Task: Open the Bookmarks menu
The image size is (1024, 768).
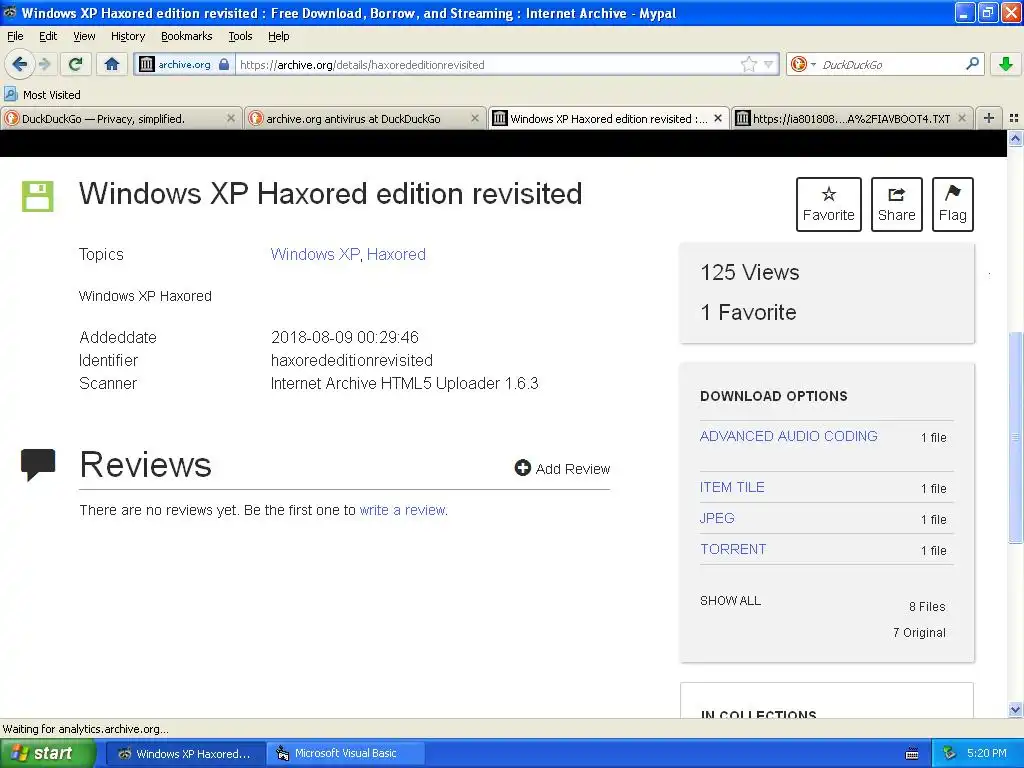Action: point(187,36)
